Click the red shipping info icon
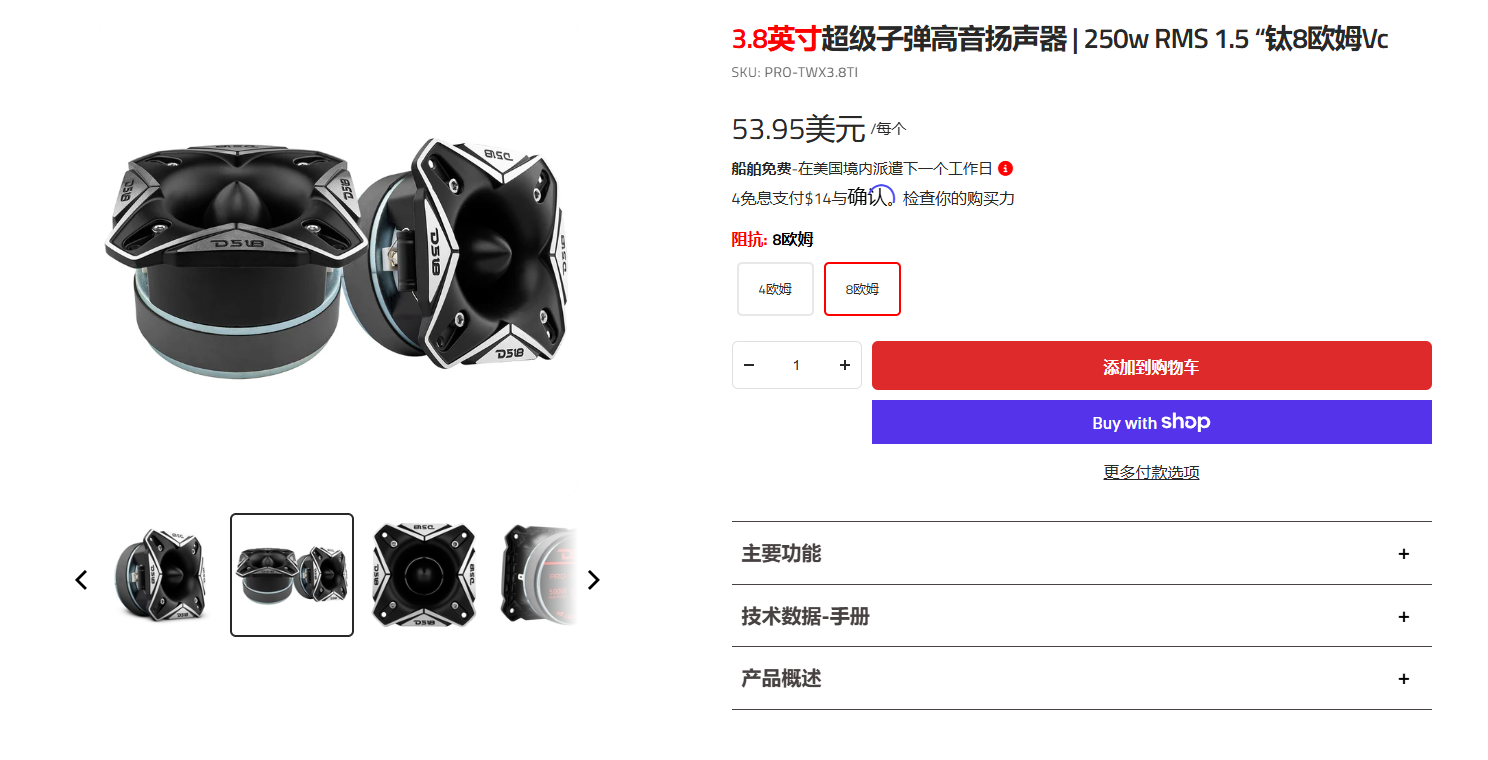The image size is (1488, 760). pos(1006,168)
